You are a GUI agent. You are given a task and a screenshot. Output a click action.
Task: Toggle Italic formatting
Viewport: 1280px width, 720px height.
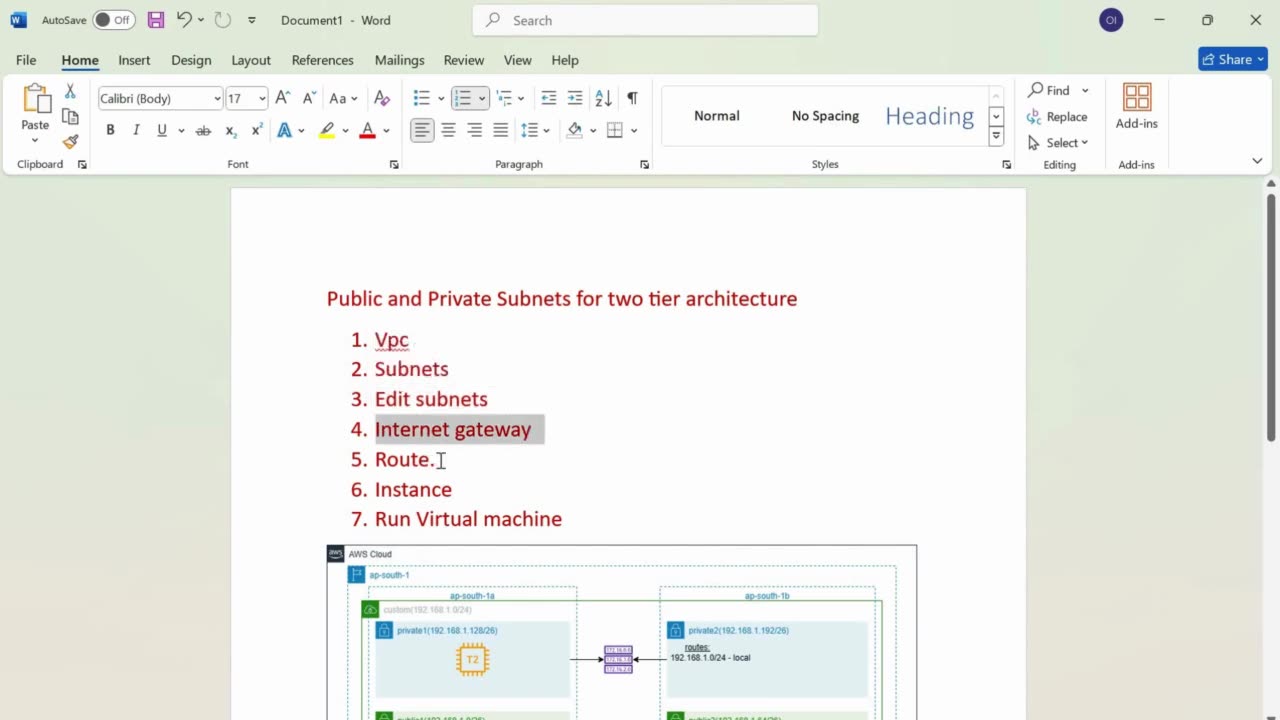[x=136, y=131]
